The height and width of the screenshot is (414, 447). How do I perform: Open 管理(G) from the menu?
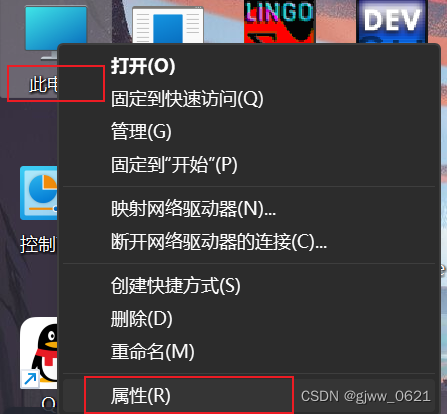coord(141,131)
